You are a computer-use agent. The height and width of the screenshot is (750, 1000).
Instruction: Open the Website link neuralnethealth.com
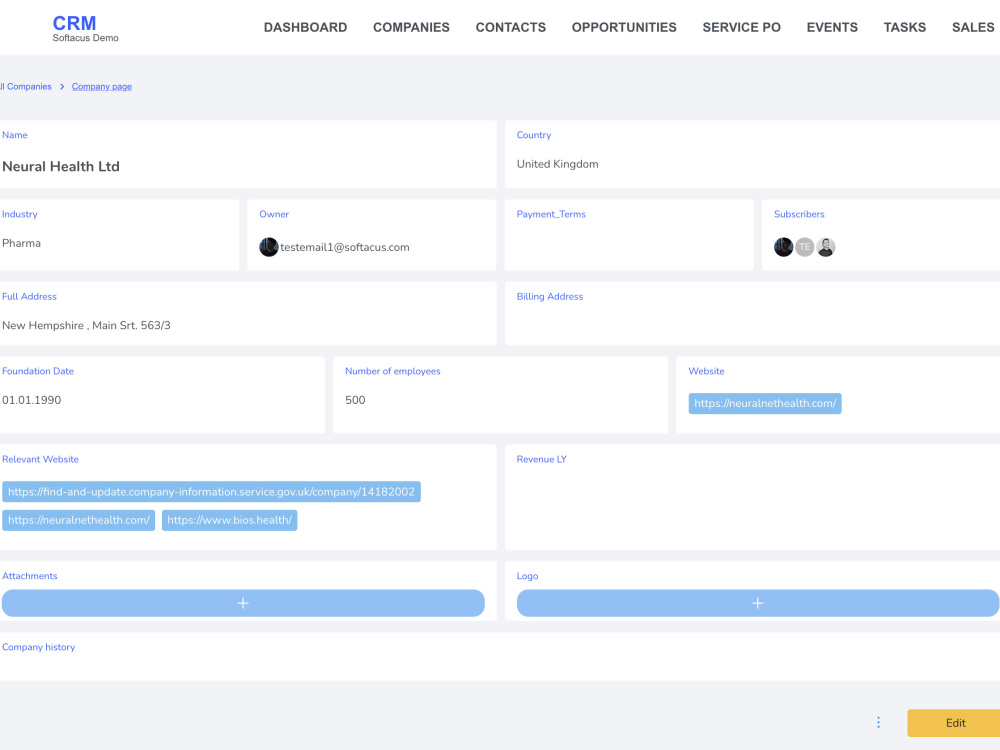point(765,403)
